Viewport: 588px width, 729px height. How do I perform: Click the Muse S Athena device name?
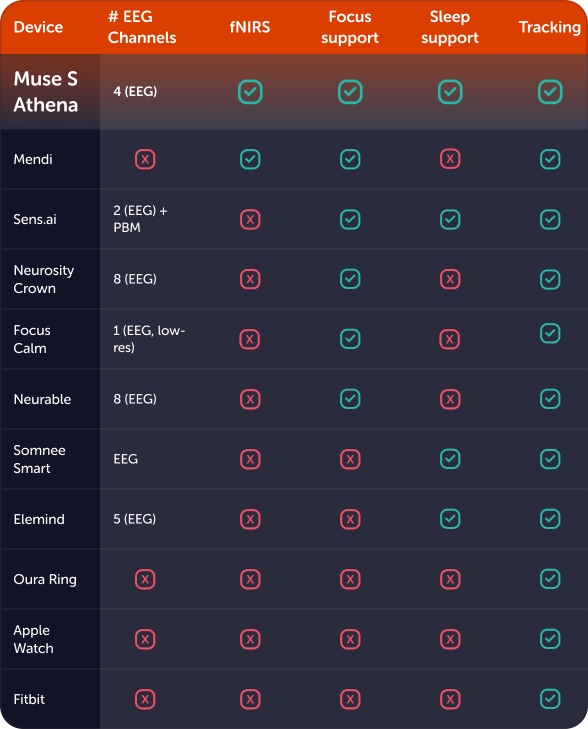pos(46,92)
